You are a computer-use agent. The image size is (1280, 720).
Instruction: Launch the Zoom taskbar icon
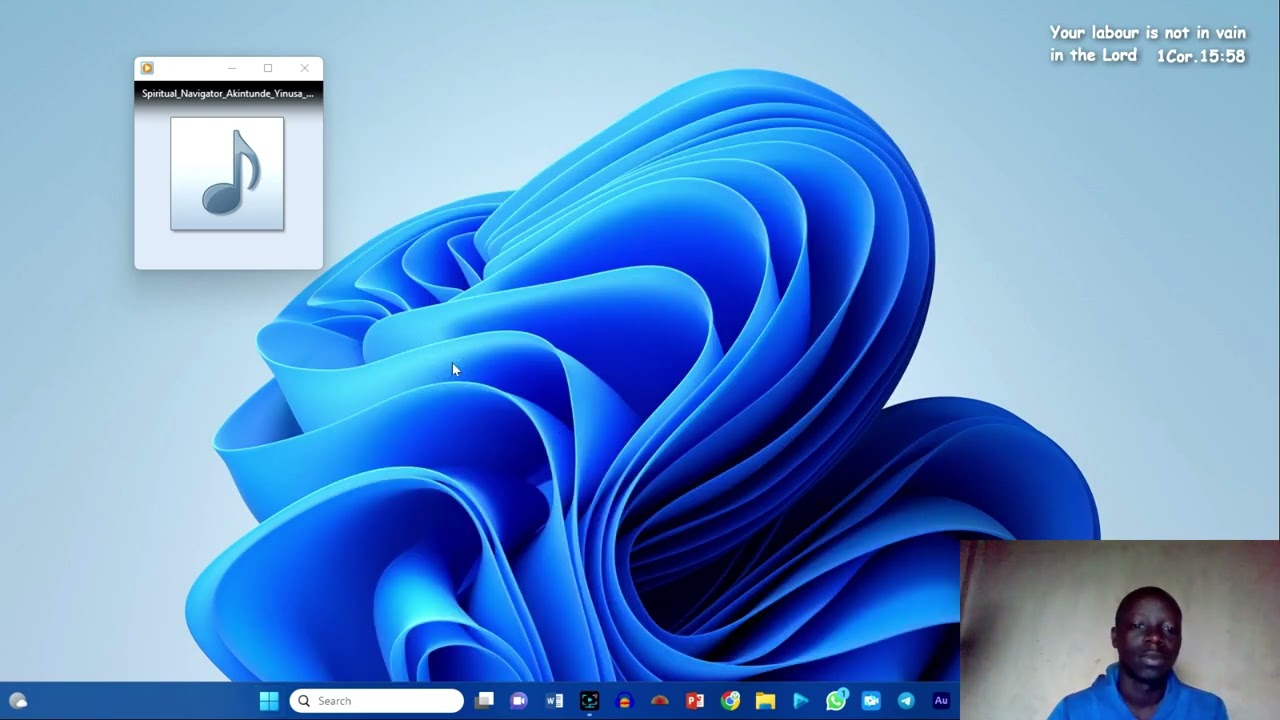[x=871, y=701]
